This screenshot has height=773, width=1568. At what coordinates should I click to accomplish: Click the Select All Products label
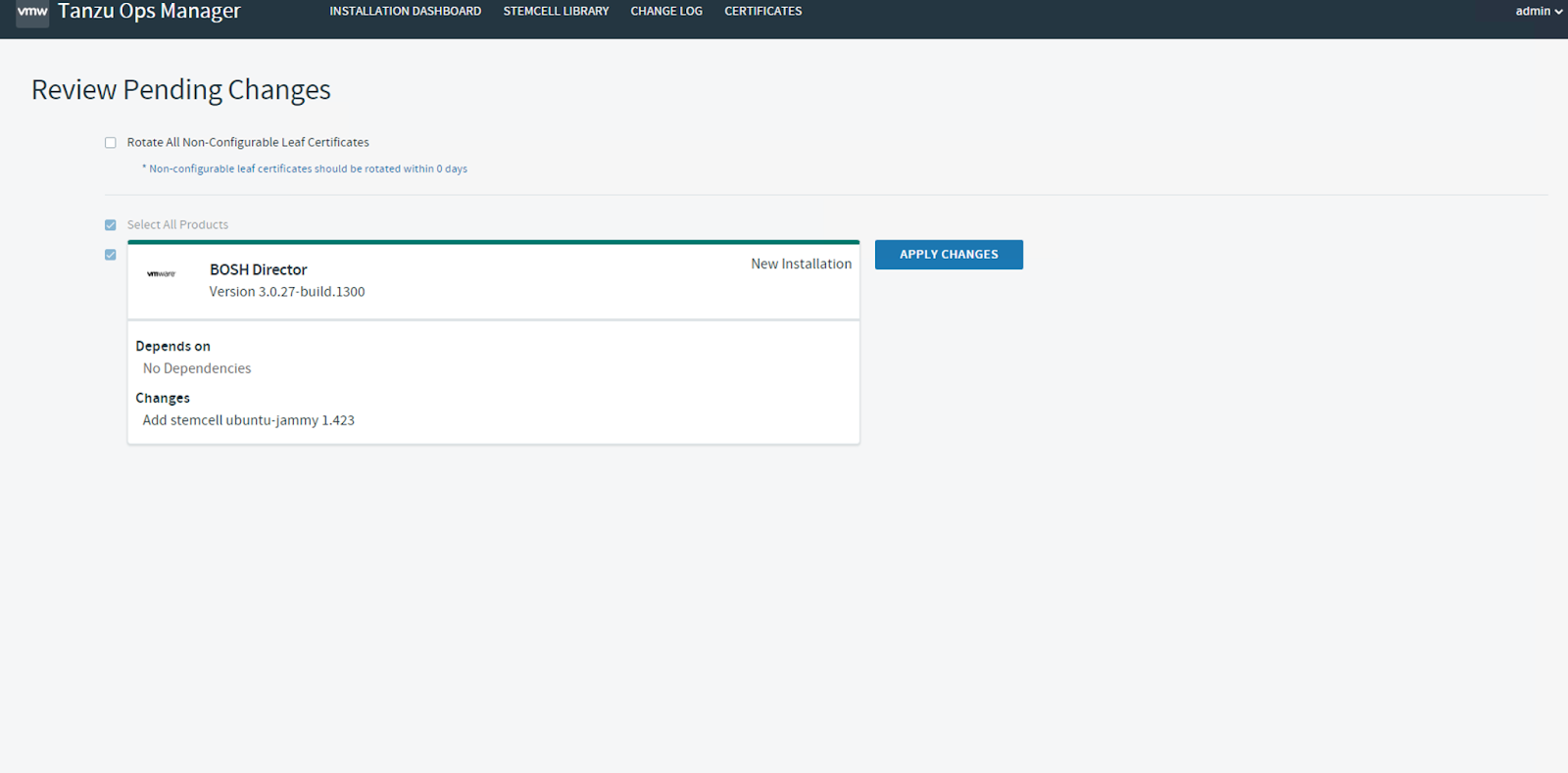[177, 224]
